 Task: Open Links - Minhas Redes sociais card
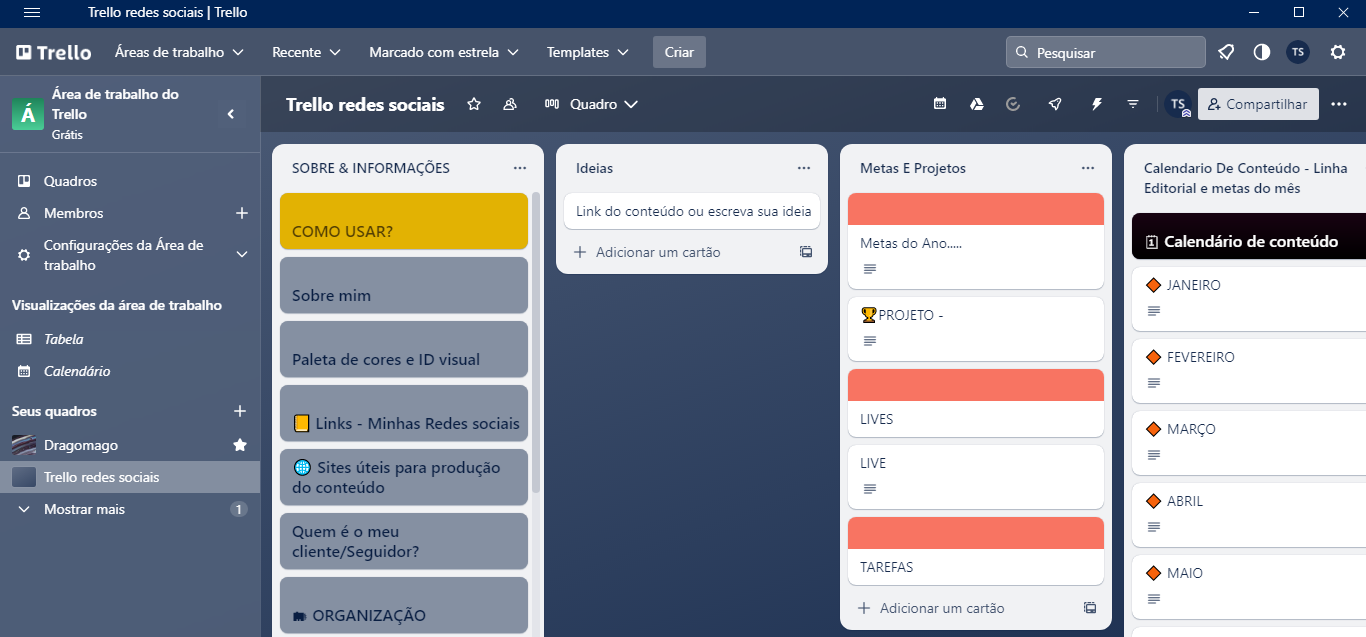tap(404, 413)
